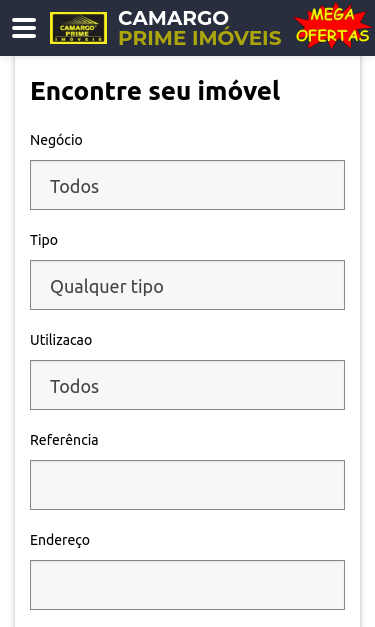Open the Tipo dropdown showing Qualquer tipo
The image size is (375, 627).
188,285
